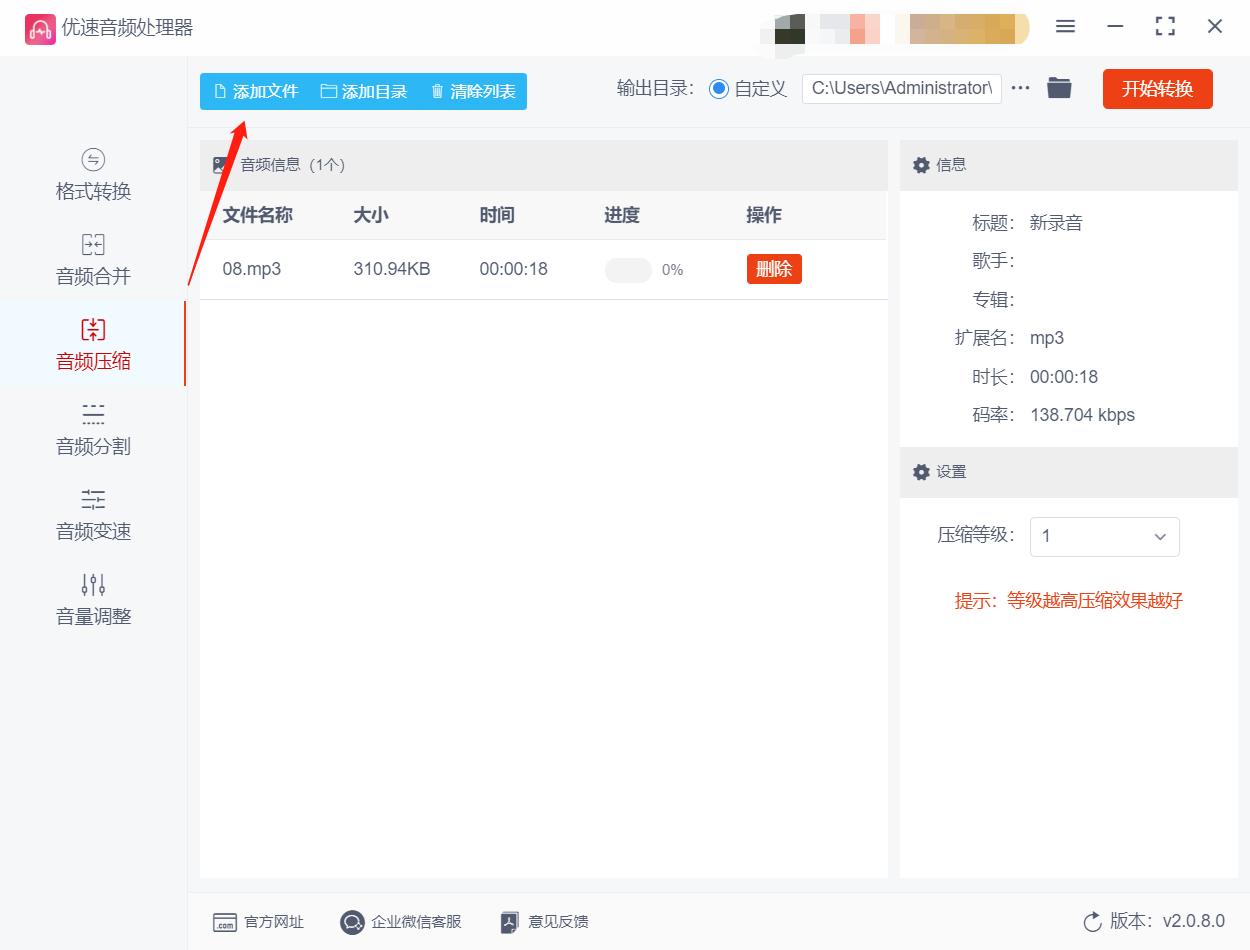This screenshot has width=1250, height=950.
Task: Click the ellipsis button beside output path
Action: 1020,88
